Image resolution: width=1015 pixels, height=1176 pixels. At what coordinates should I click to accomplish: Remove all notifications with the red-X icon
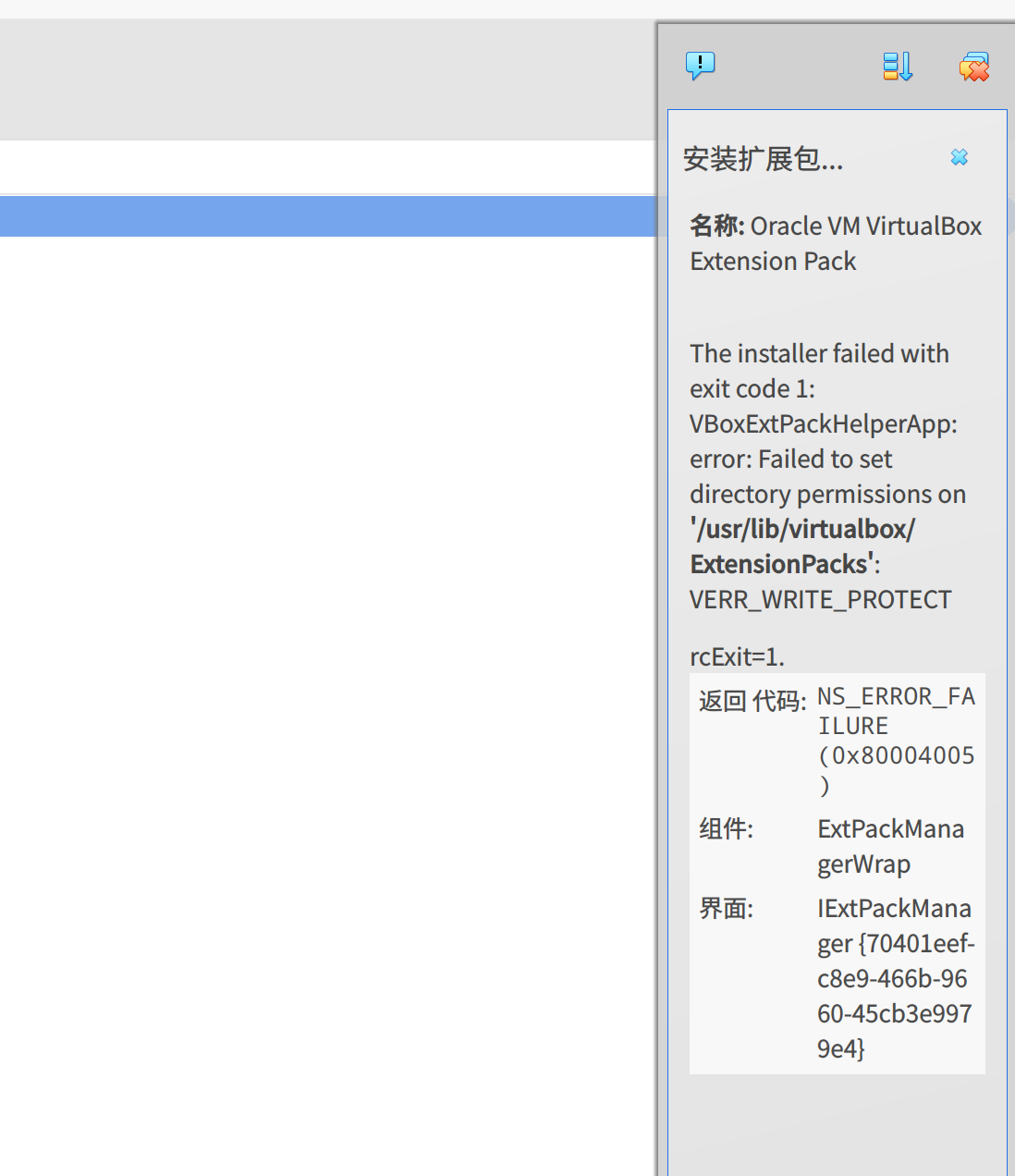point(974,66)
